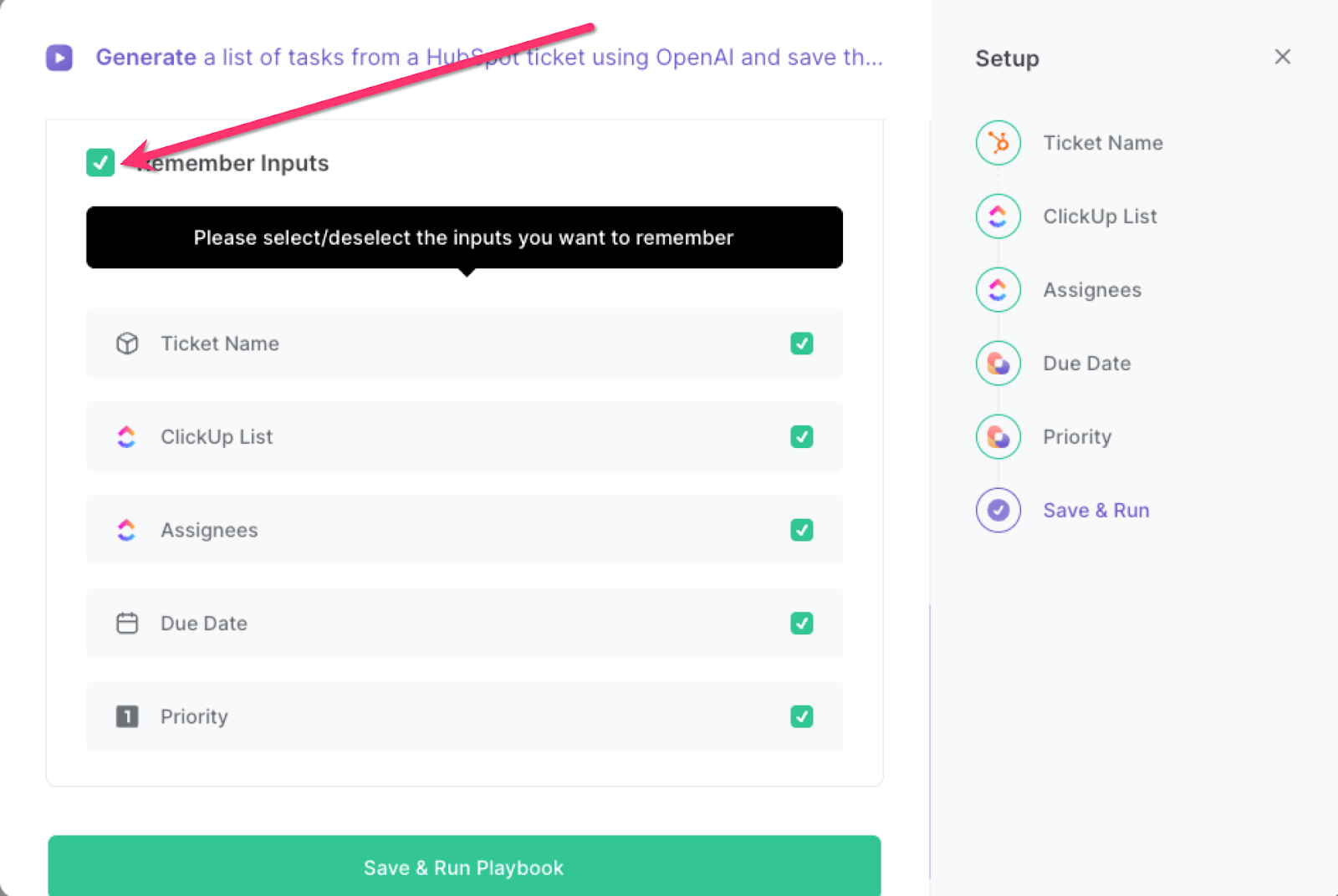Screen dimensions: 1338x896
Task: Select the Due Date step icon in Setup panel
Action: [998, 363]
